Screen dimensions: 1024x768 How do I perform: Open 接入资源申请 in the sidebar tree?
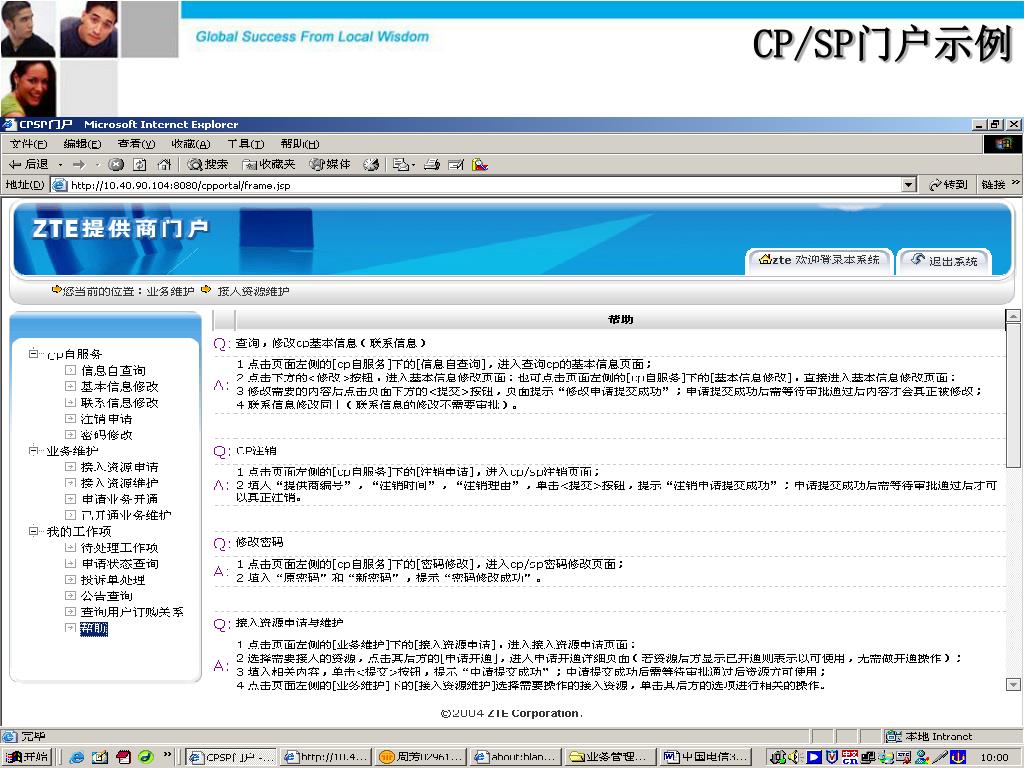[x=120, y=467]
